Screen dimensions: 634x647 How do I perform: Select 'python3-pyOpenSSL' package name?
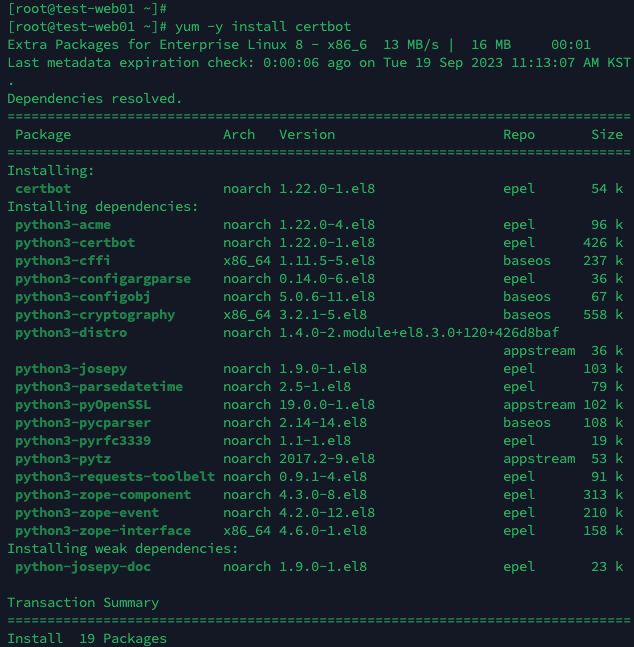click(x=83, y=405)
